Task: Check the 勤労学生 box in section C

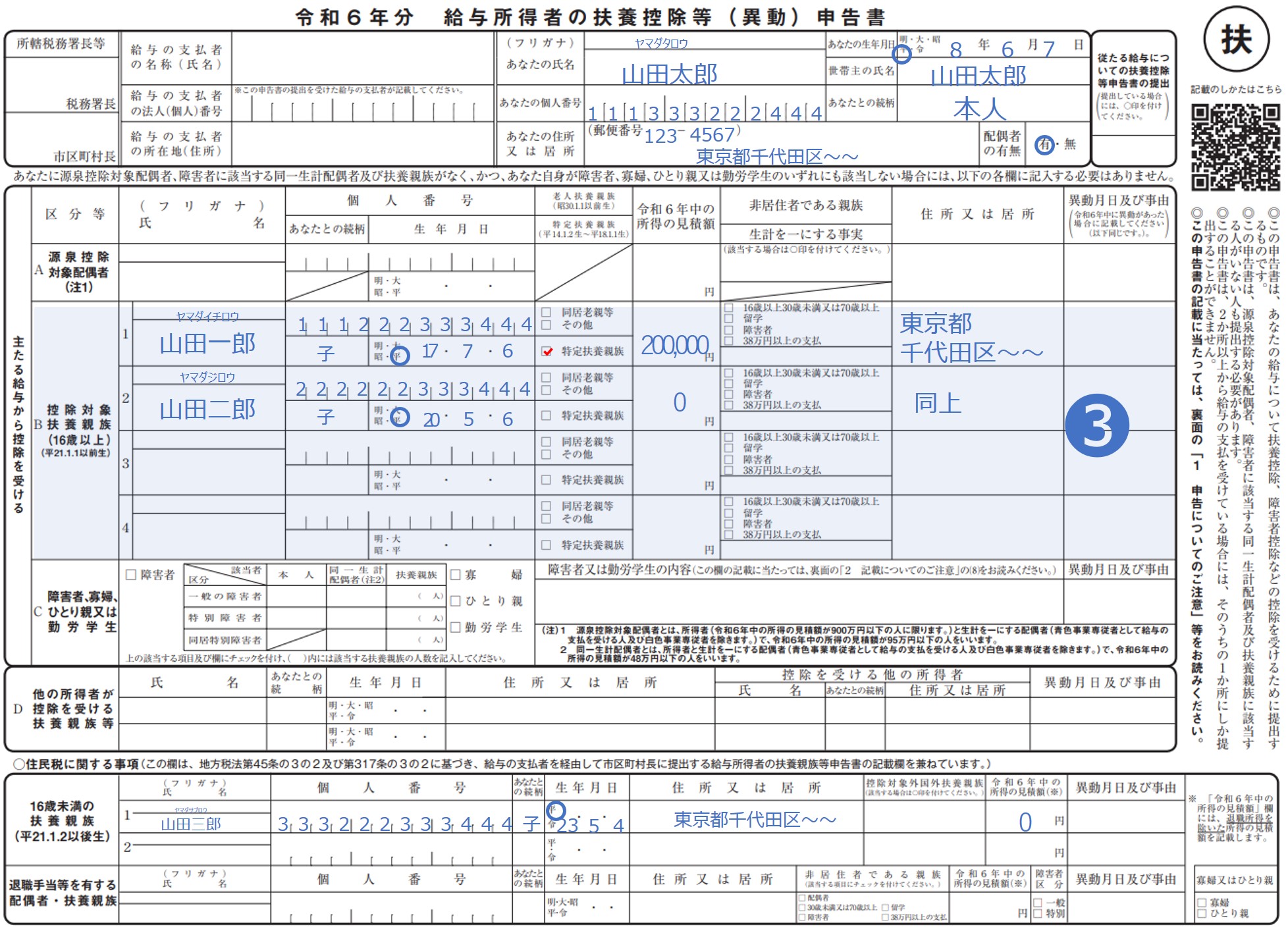Action: [x=455, y=627]
